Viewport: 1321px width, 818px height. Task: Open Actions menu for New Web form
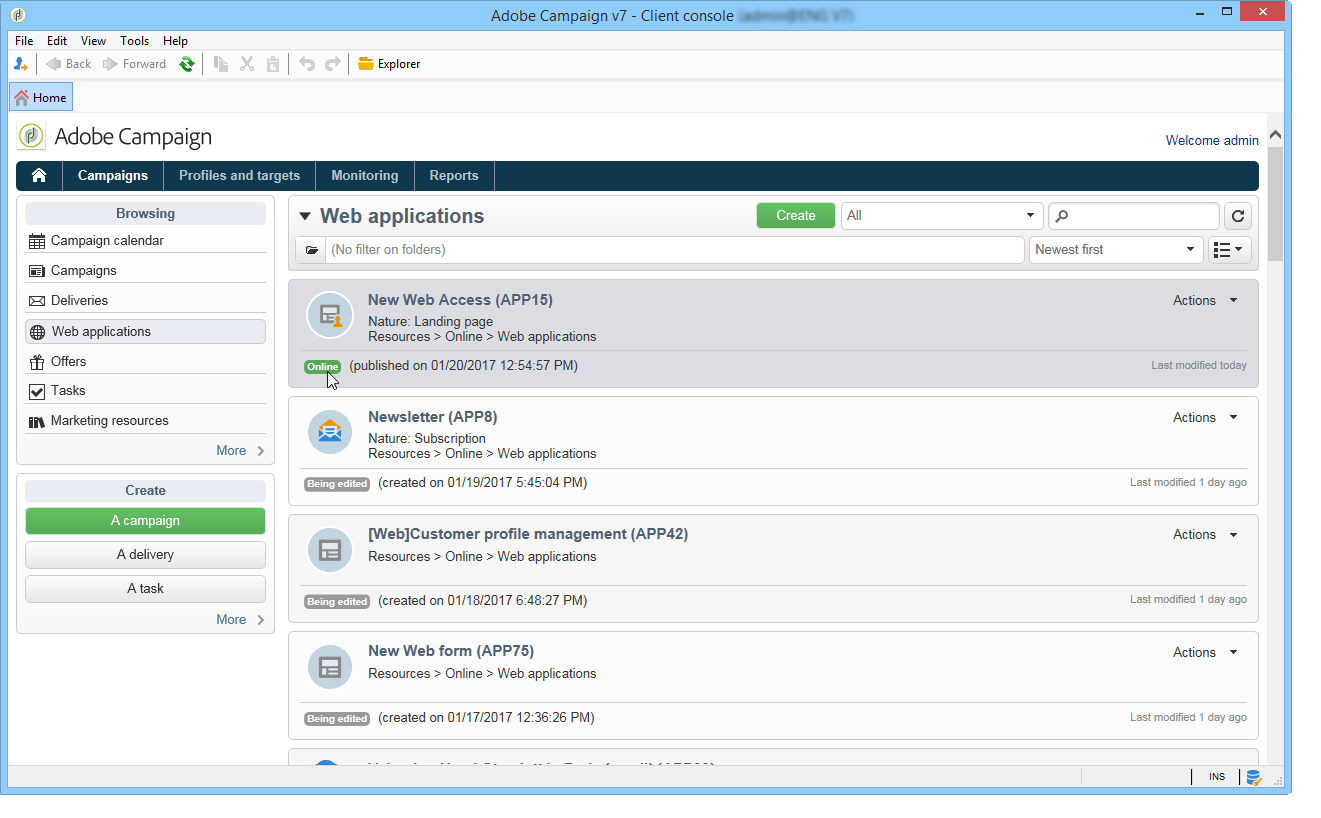(1205, 653)
